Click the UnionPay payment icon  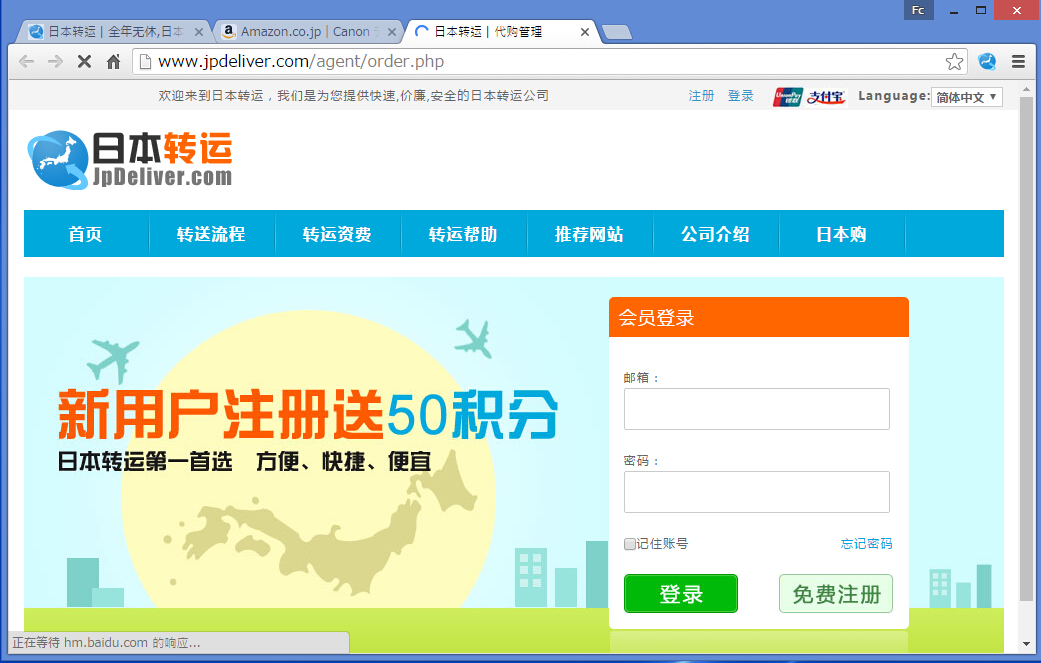788,97
